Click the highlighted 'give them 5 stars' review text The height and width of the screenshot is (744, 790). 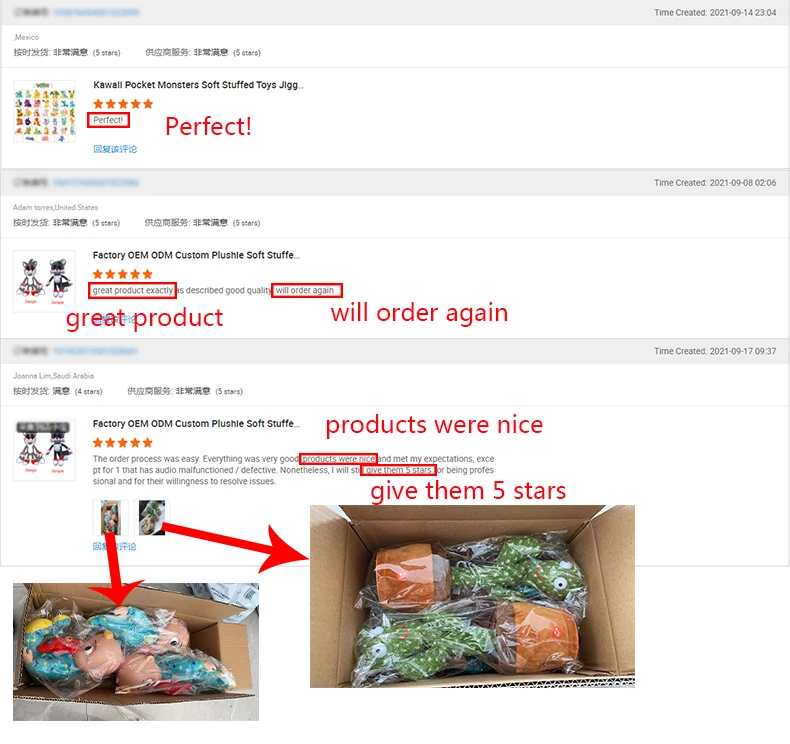pos(399,470)
